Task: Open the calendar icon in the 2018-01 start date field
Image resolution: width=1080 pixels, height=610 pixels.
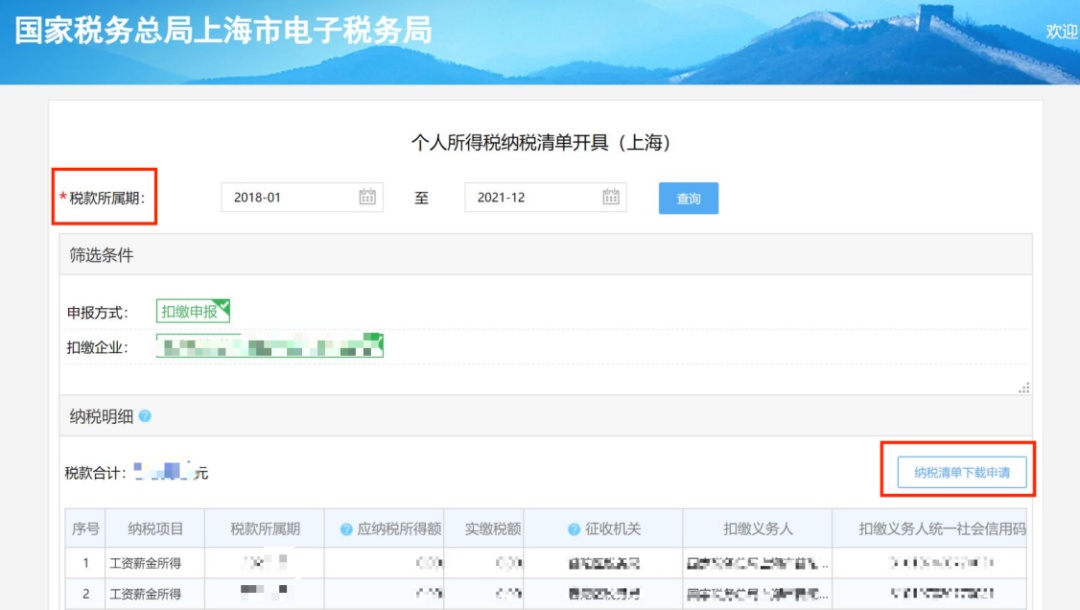Action: [367, 197]
